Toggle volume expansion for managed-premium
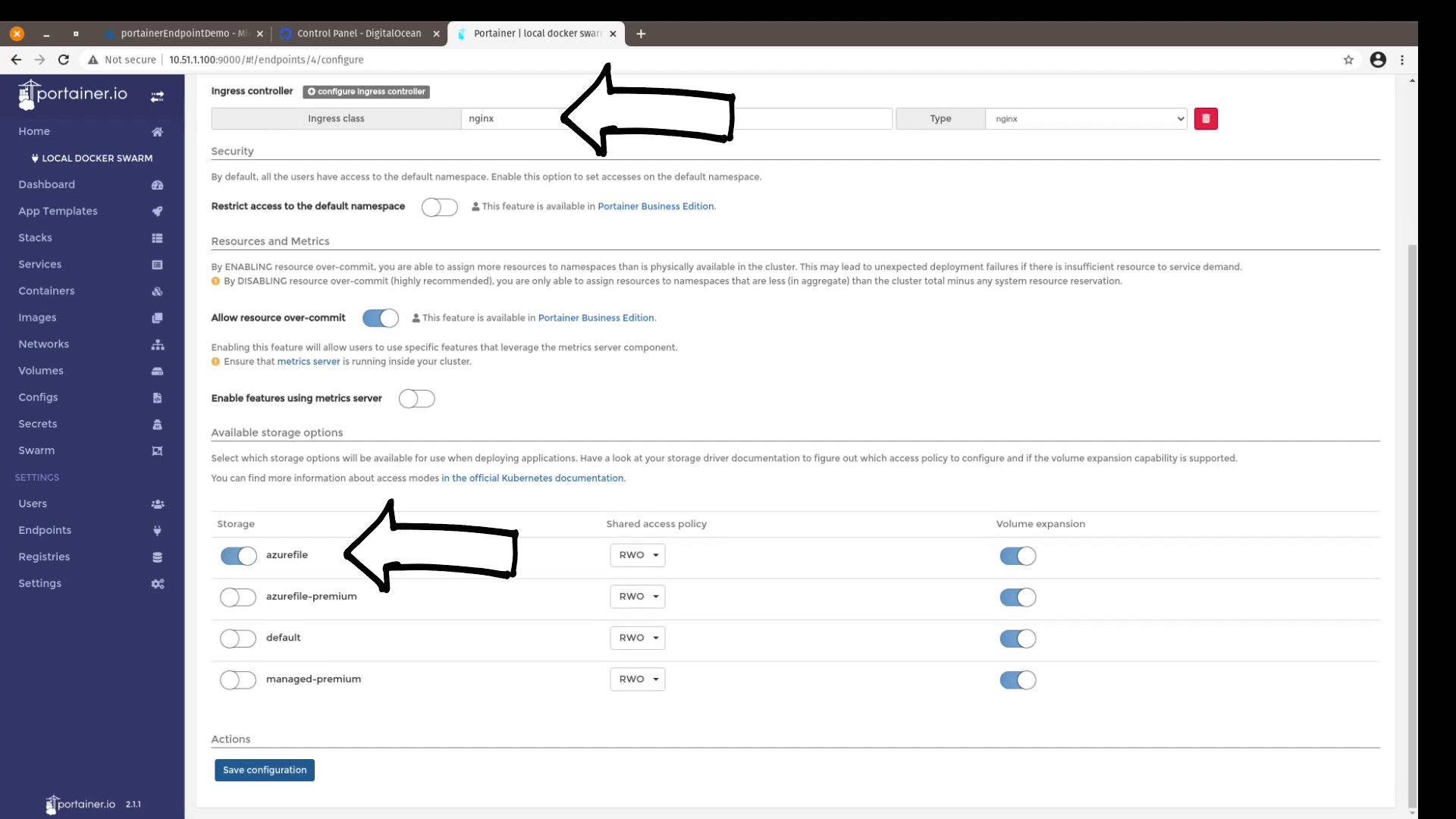The width and height of the screenshot is (1456, 819). click(1018, 680)
